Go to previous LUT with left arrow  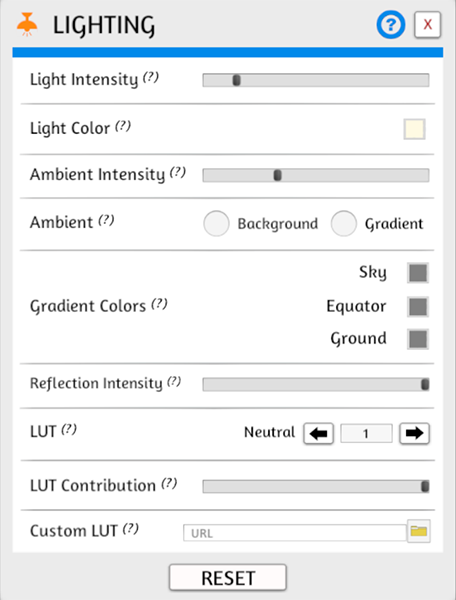tap(318, 434)
